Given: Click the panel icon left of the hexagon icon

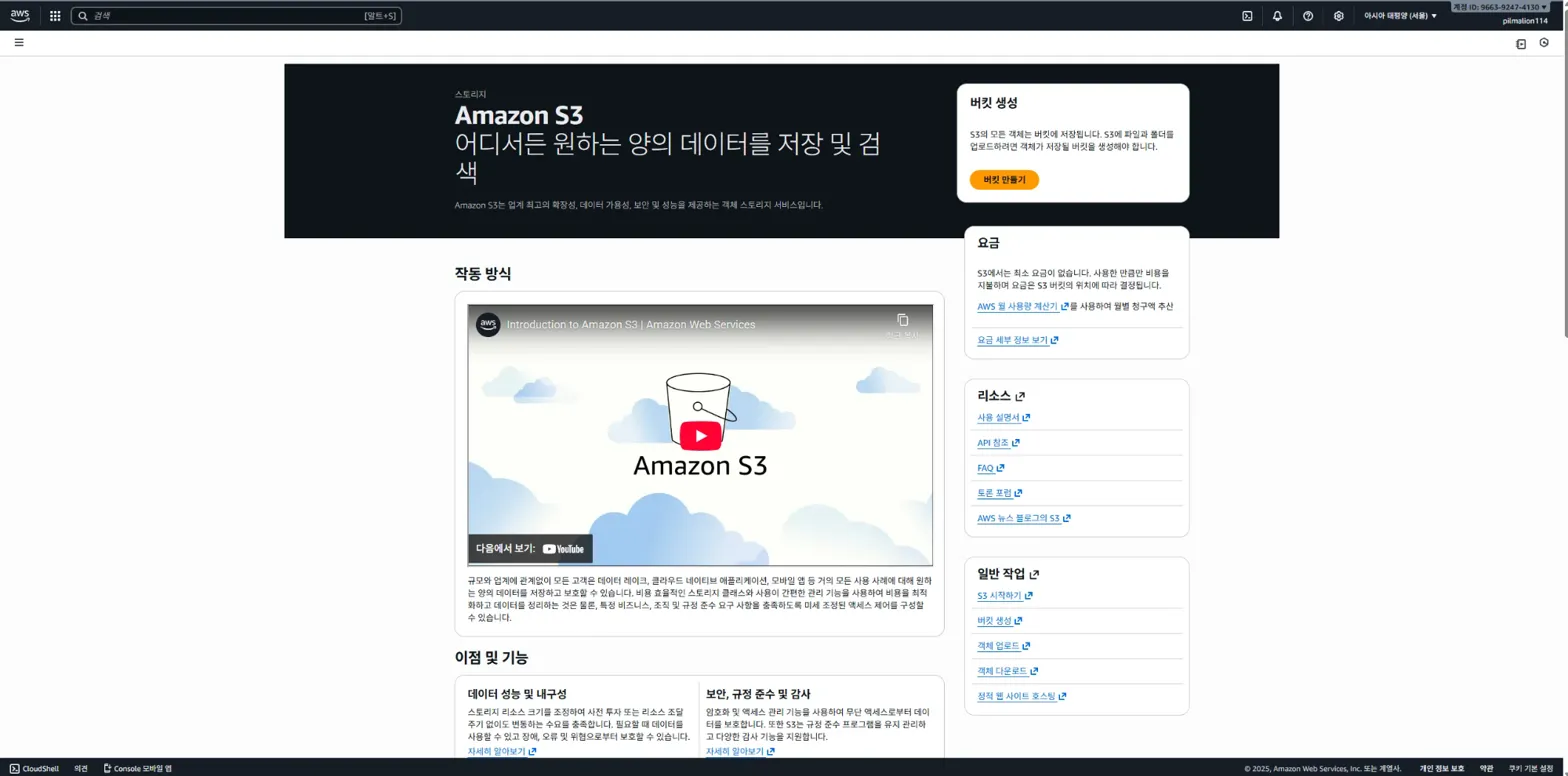Looking at the screenshot, I should click(1521, 44).
